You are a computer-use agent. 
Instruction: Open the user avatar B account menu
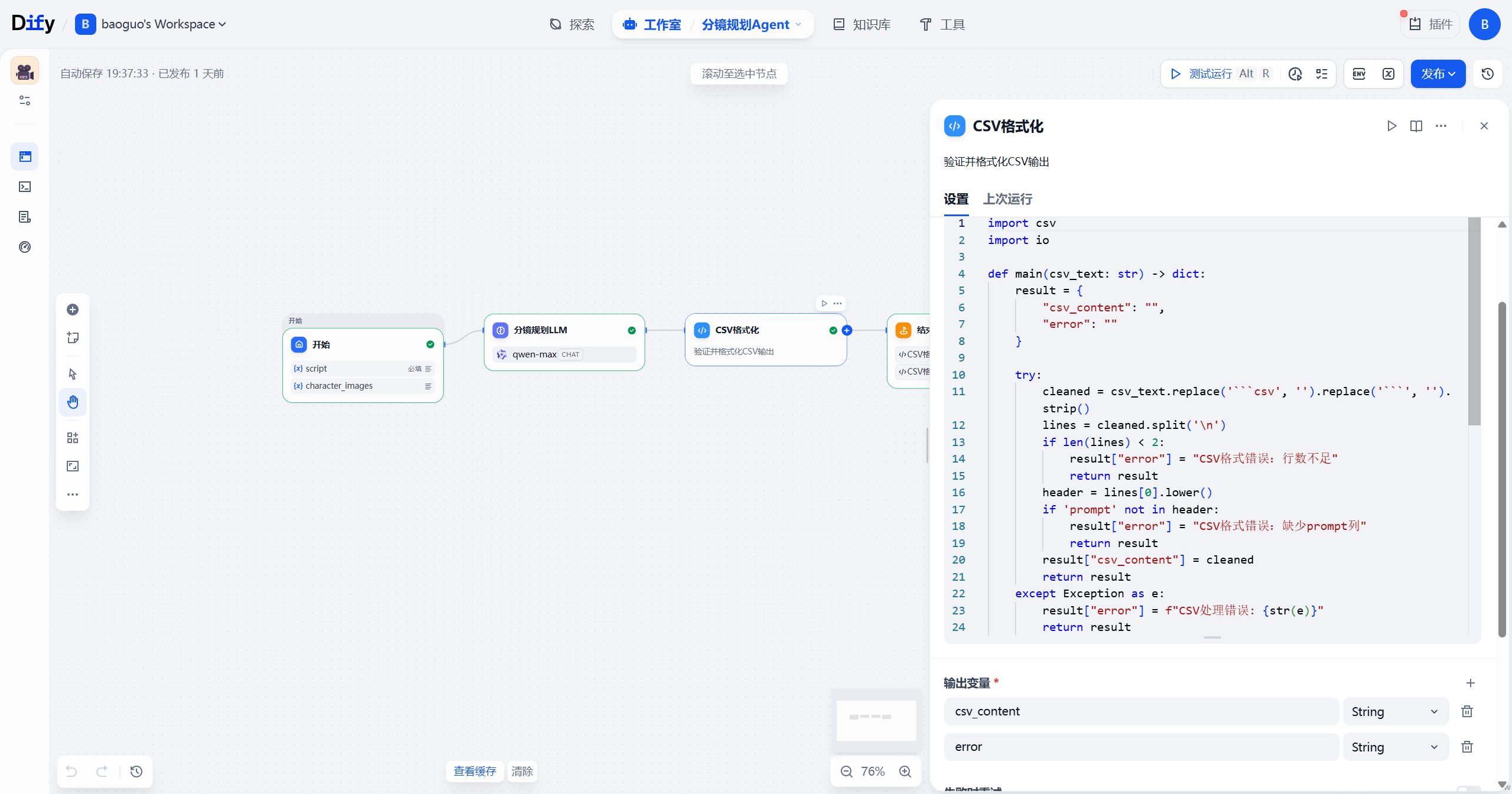point(1485,24)
